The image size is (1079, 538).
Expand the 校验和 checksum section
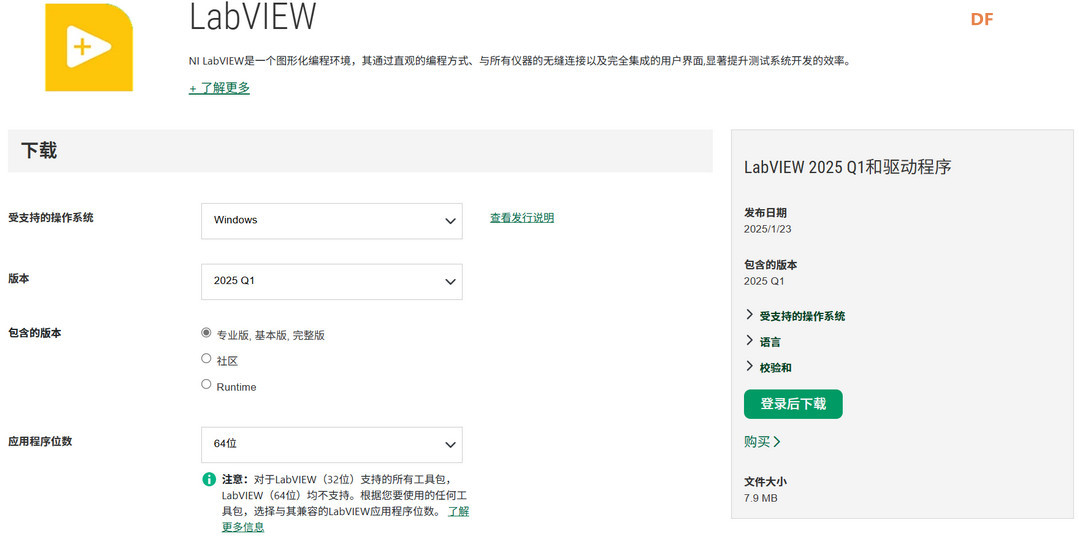point(774,368)
